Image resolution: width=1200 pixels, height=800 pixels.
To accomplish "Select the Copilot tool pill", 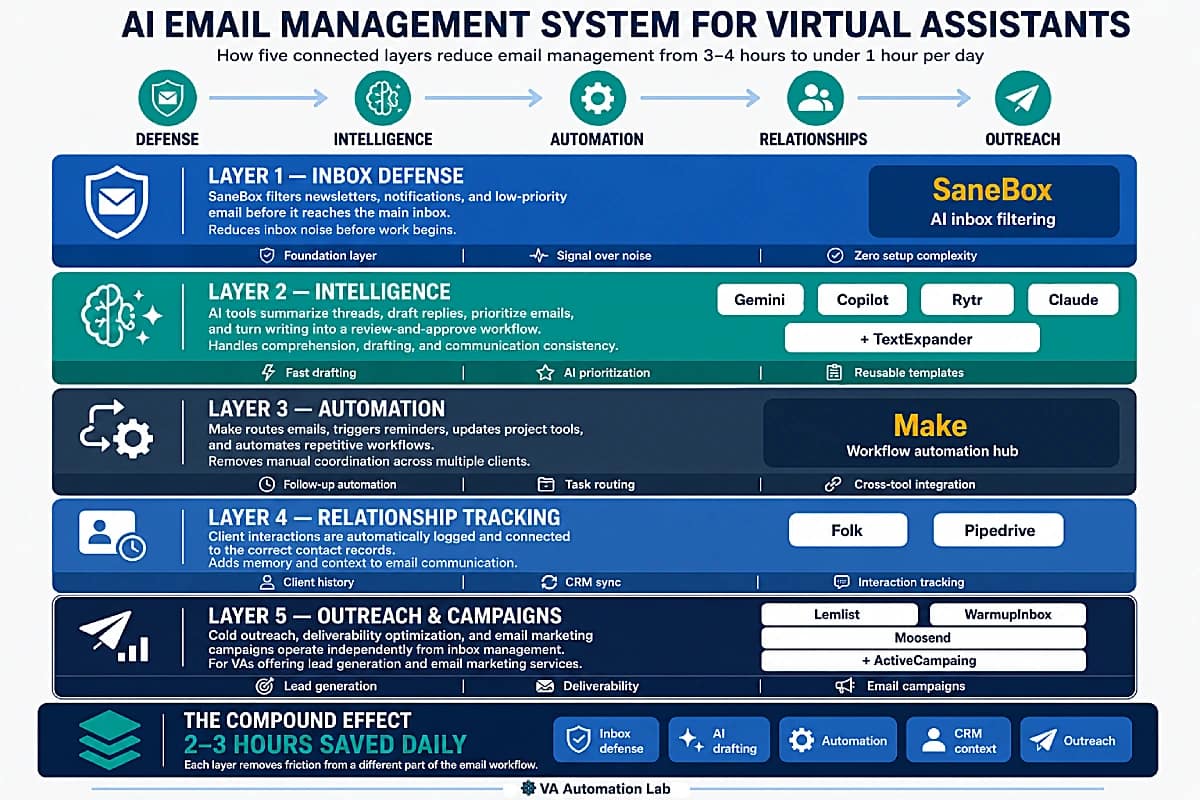I will click(861, 299).
